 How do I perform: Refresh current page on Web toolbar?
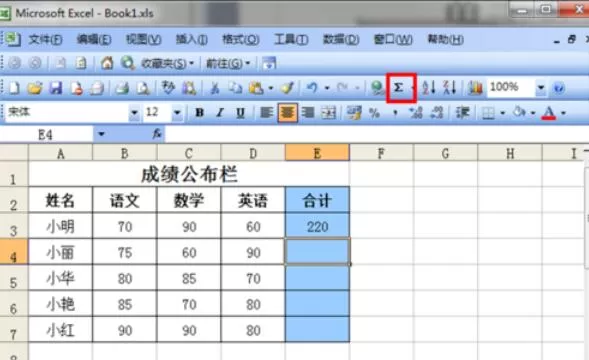81,63
